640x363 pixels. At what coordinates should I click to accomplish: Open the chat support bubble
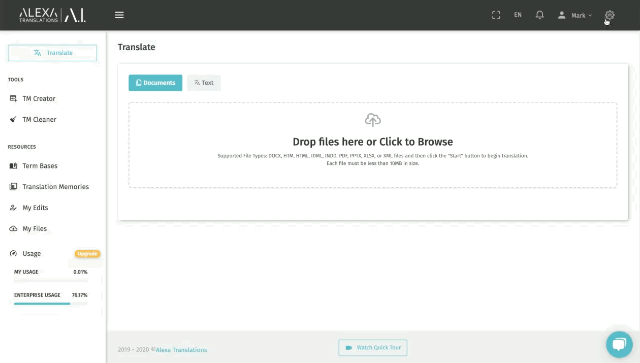[619, 344]
